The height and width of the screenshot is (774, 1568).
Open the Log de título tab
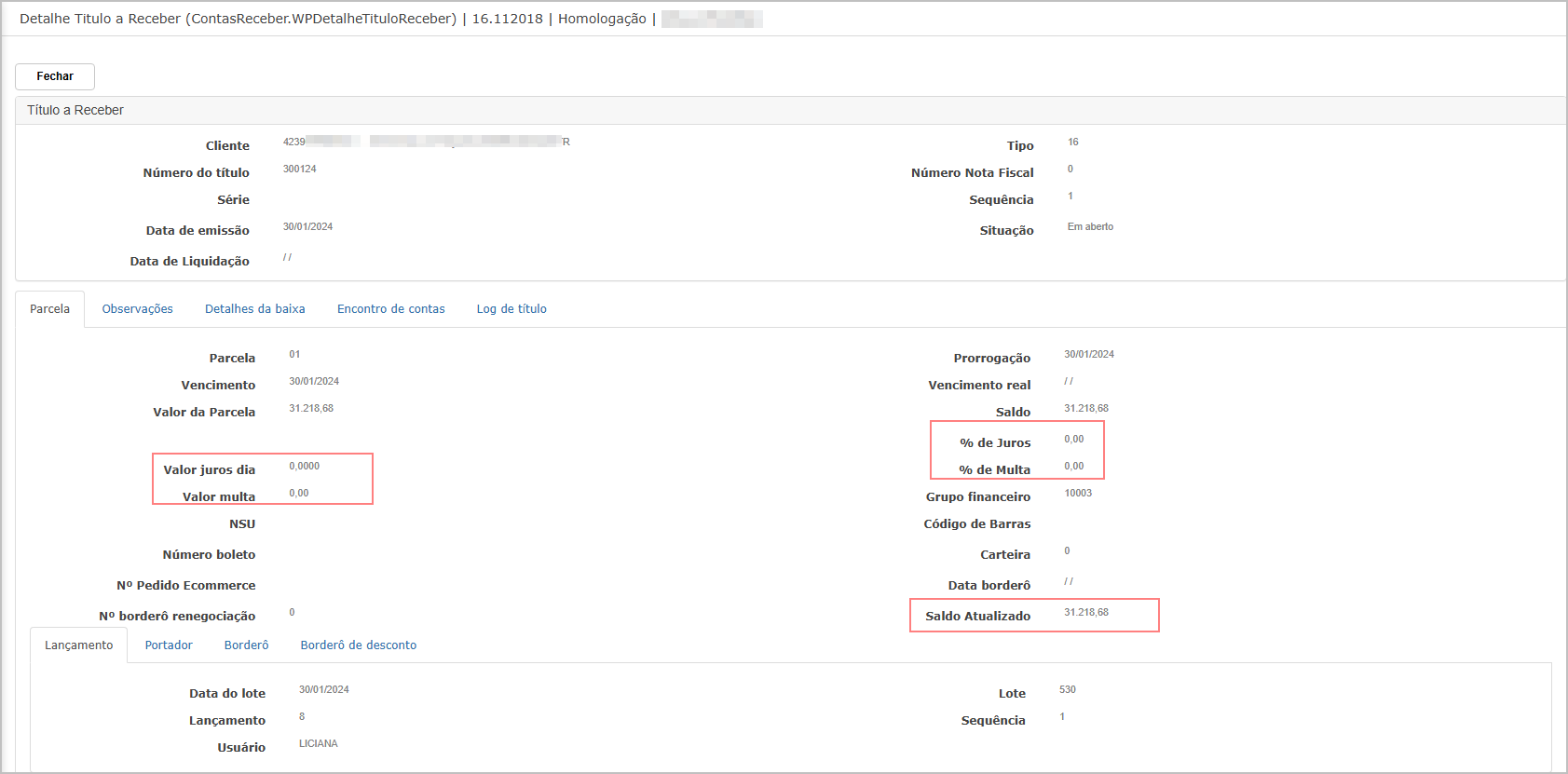point(511,309)
